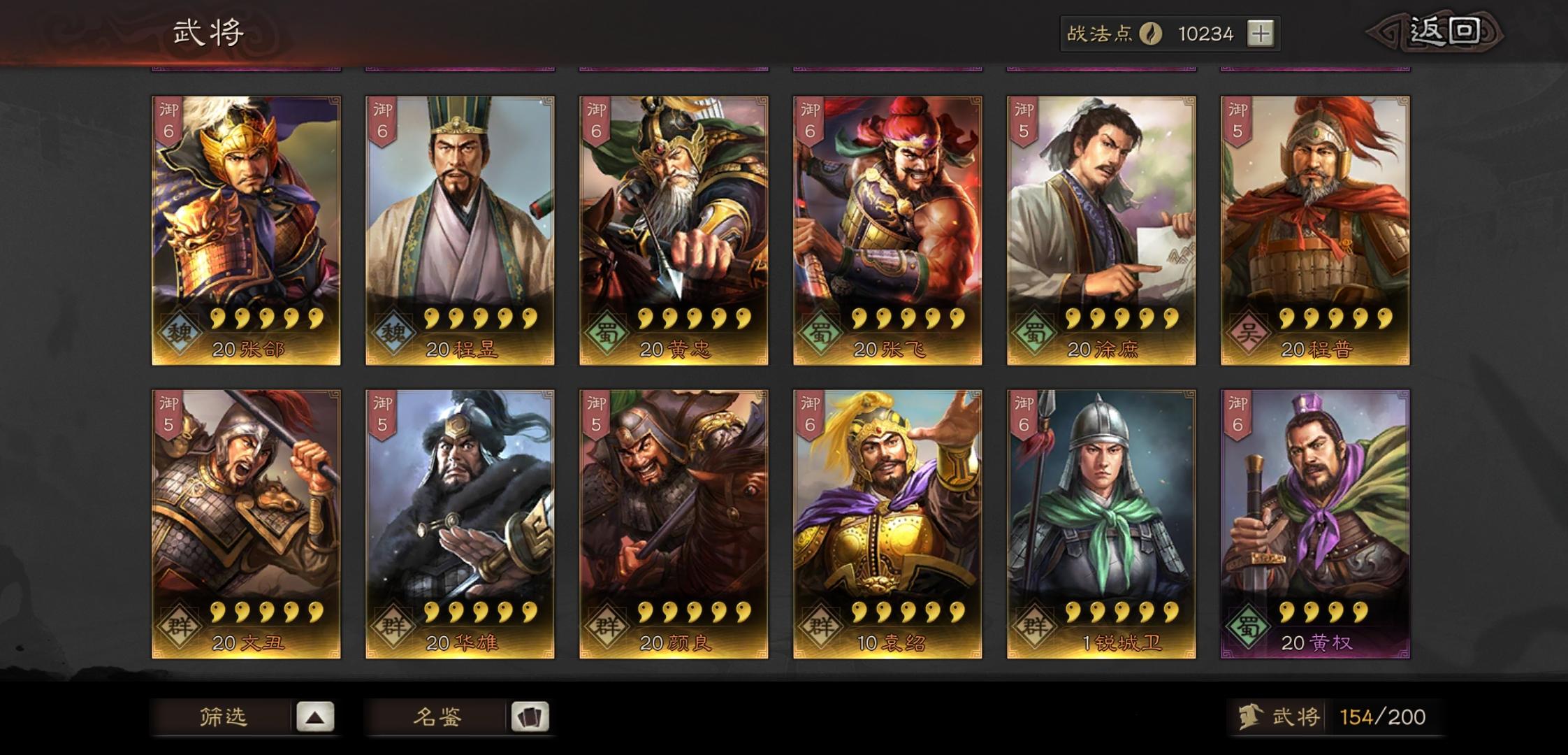The height and width of the screenshot is (755, 1568).
Task: Open the 名鉴 card deck icon
Action: coord(530,717)
